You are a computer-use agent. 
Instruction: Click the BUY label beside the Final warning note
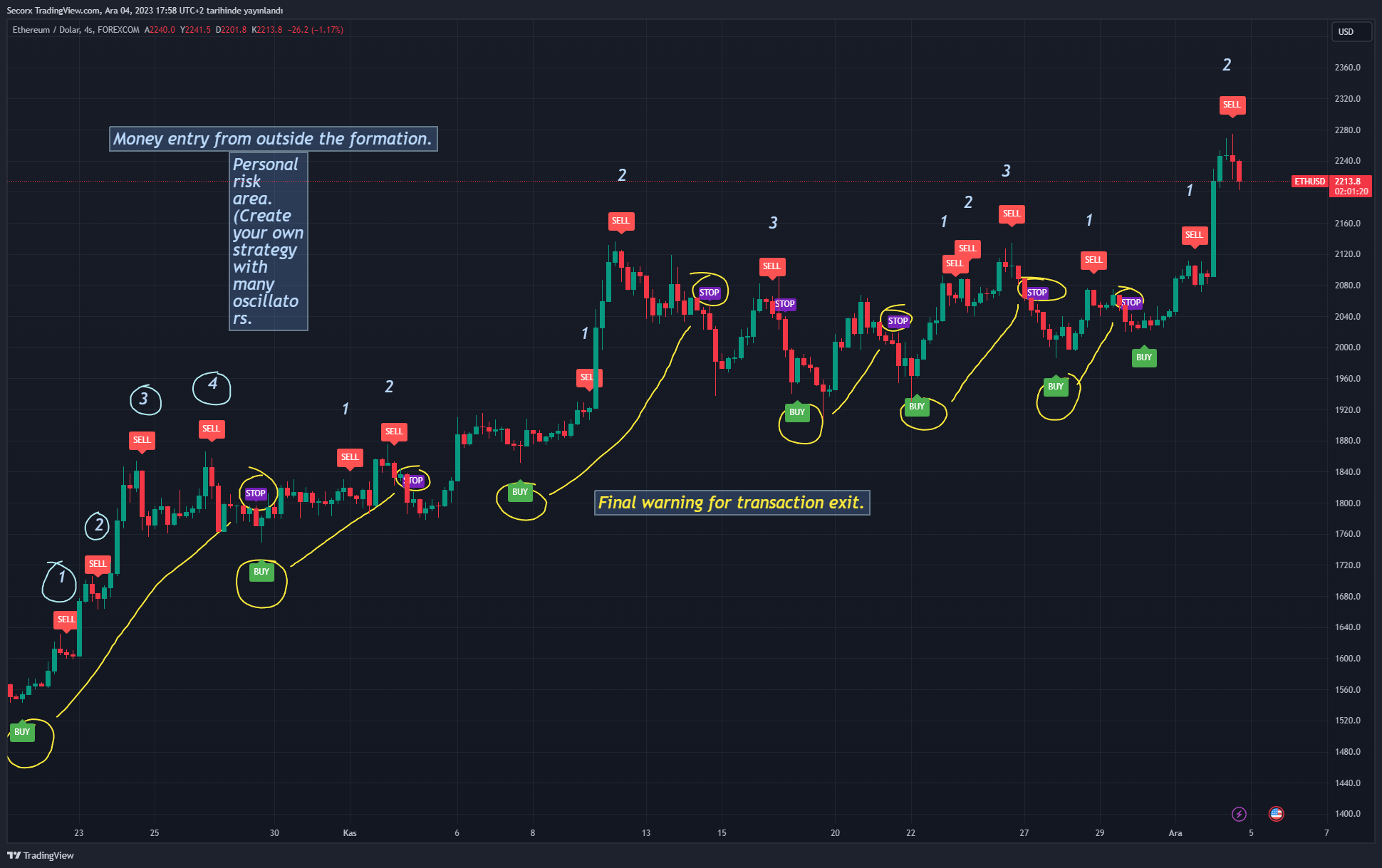click(520, 492)
